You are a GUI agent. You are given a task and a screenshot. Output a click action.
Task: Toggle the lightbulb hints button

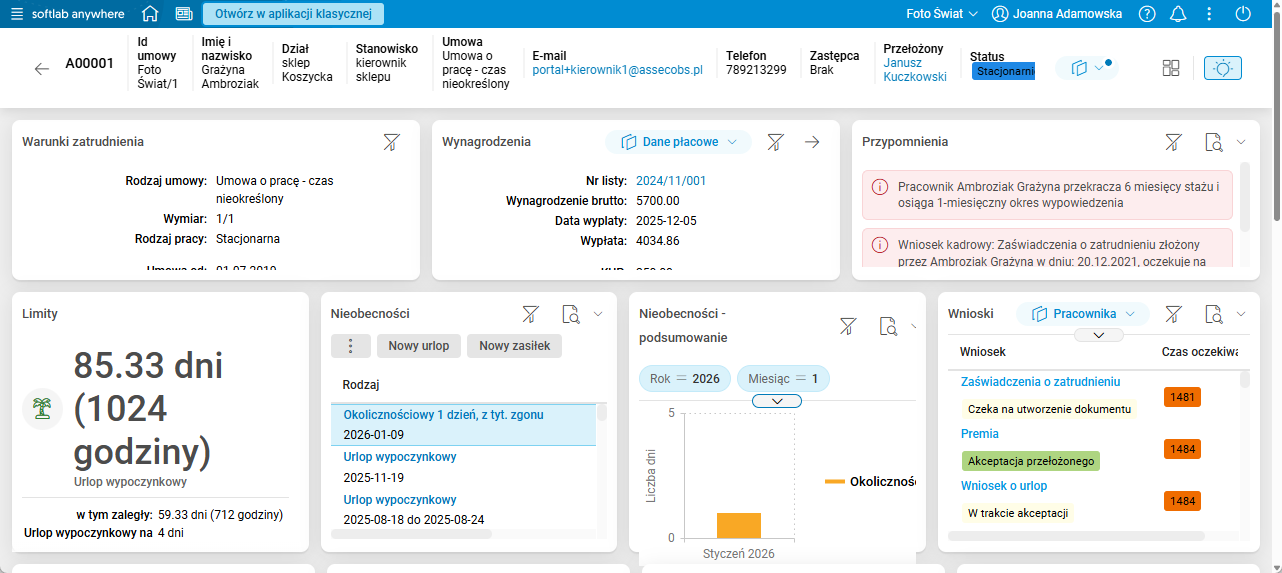(1222, 68)
